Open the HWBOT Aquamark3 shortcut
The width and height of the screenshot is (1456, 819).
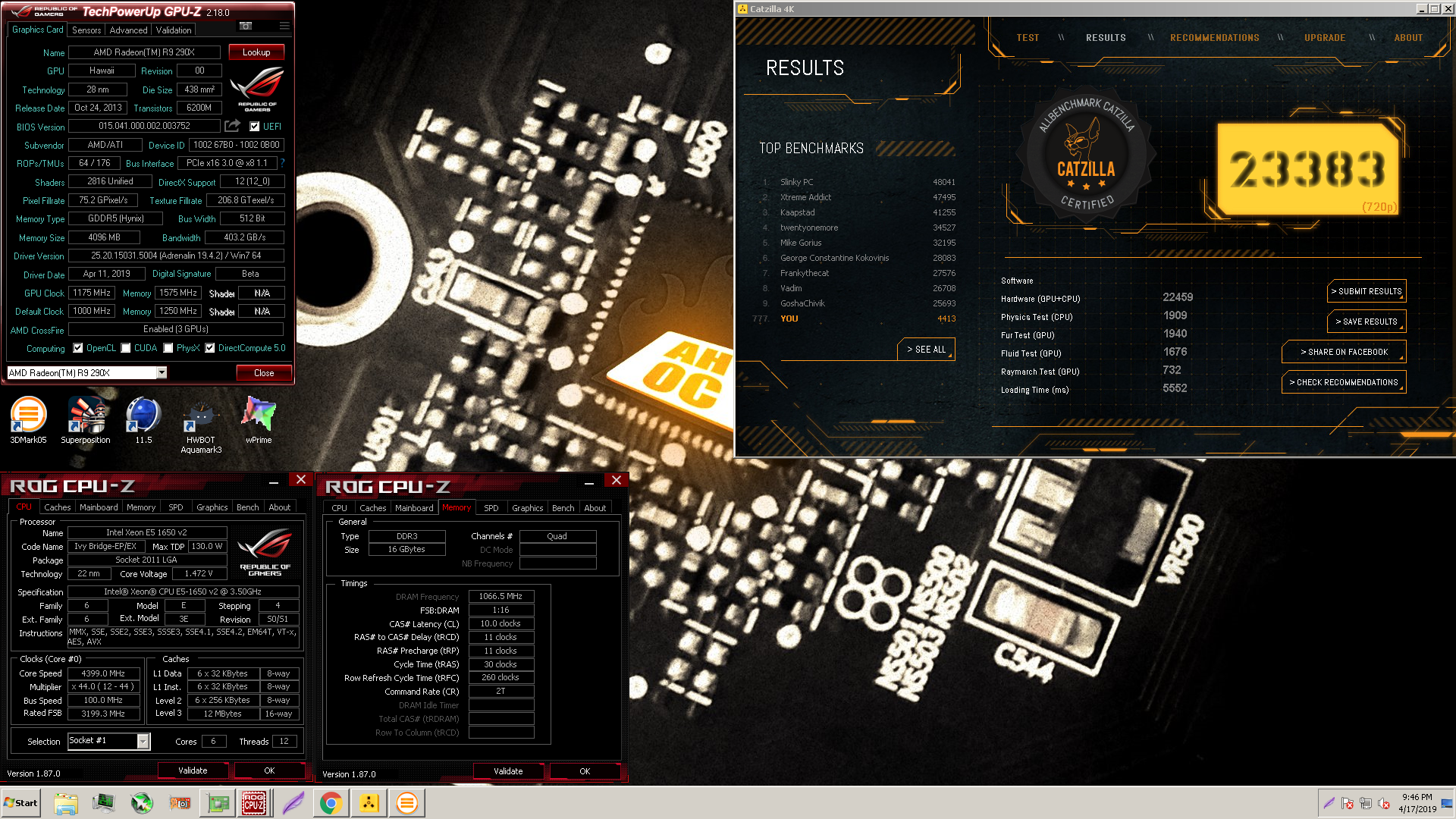[x=201, y=425]
